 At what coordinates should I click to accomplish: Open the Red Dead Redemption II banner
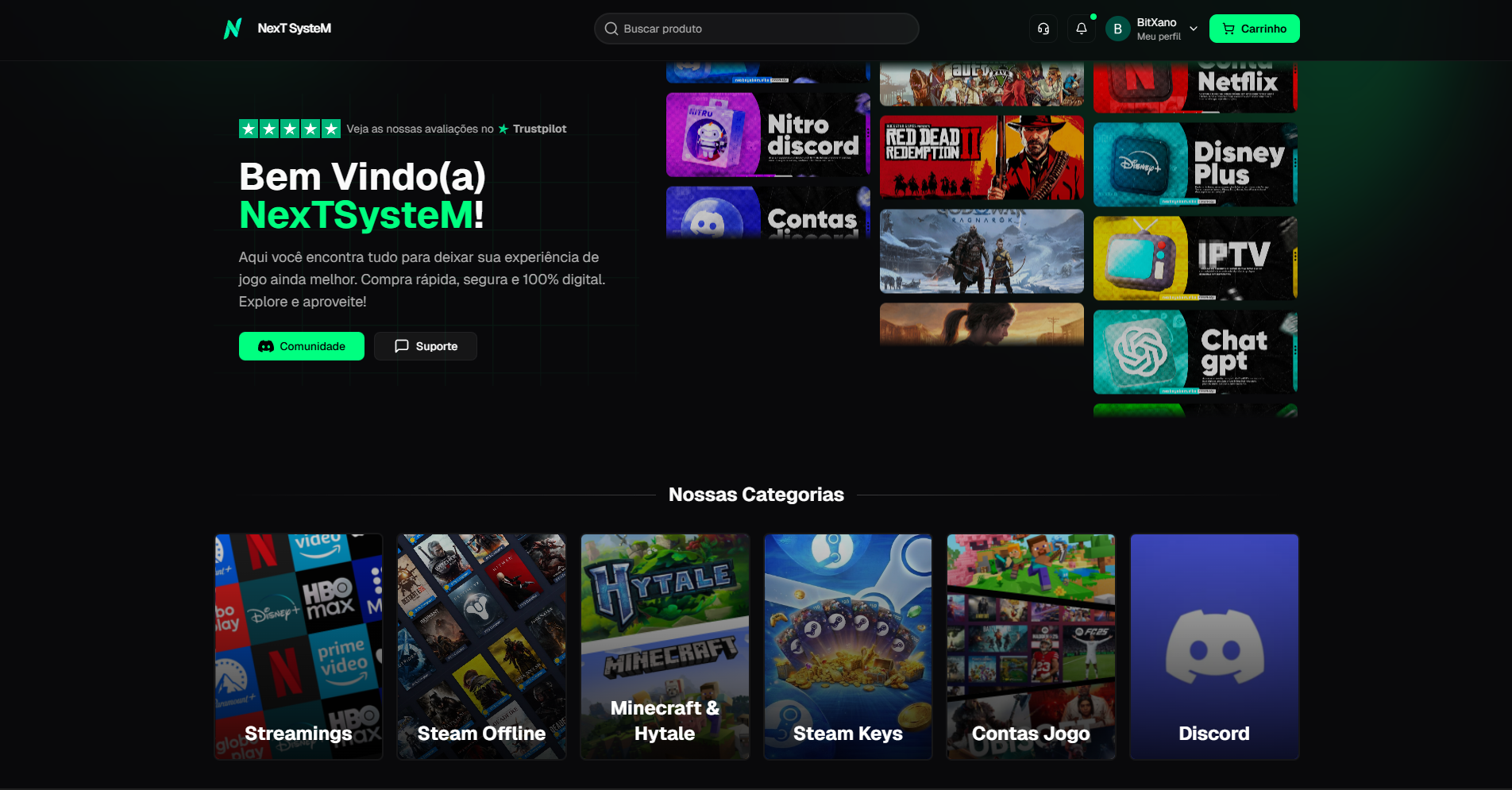(982, 157)
